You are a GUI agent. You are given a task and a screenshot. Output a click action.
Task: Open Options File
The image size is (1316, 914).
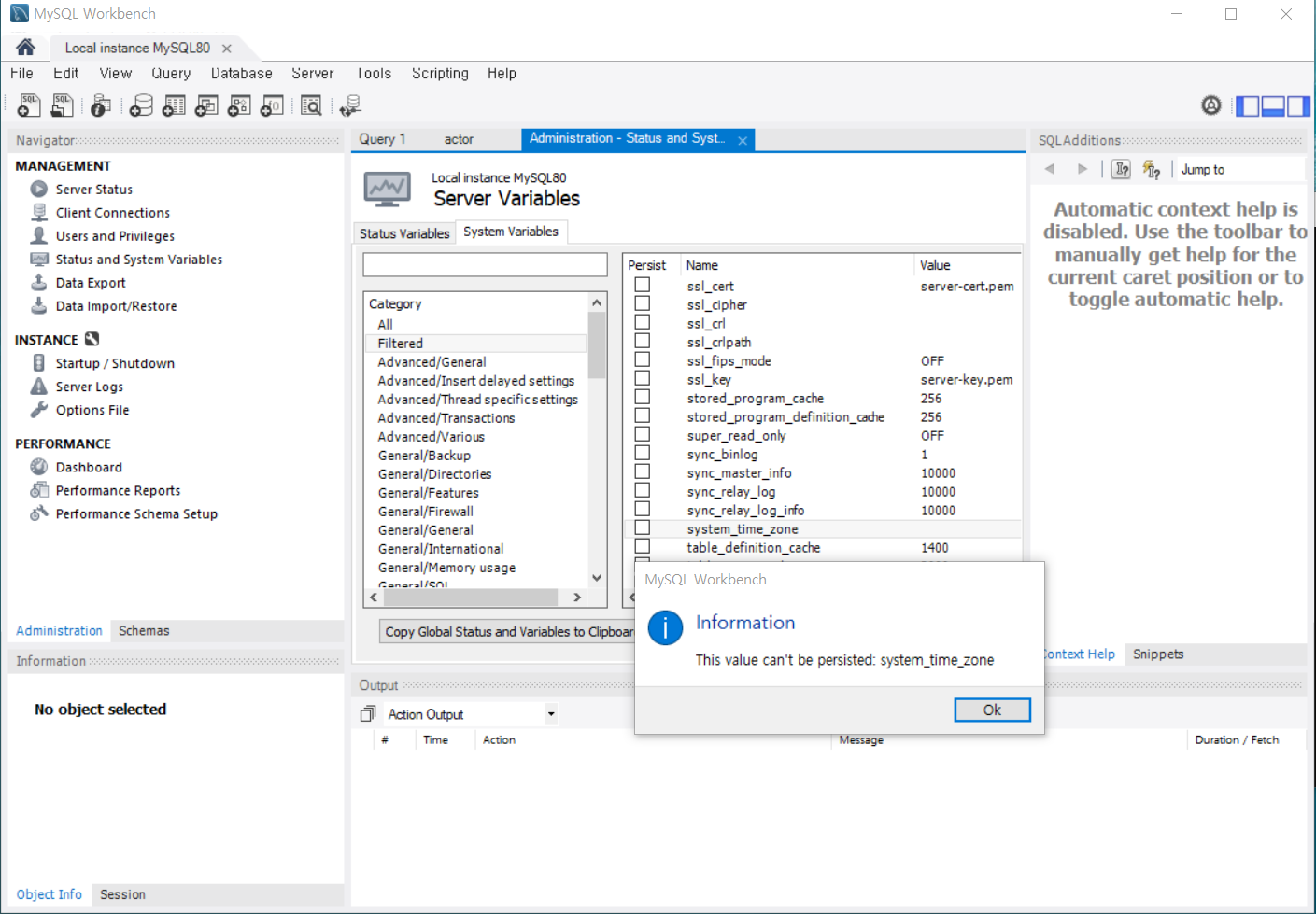click(x=92, y=410)
